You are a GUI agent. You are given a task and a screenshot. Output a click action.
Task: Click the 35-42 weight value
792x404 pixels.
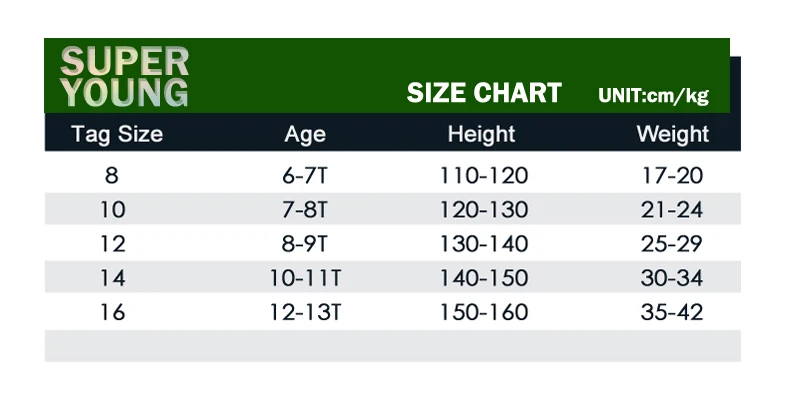672,312
